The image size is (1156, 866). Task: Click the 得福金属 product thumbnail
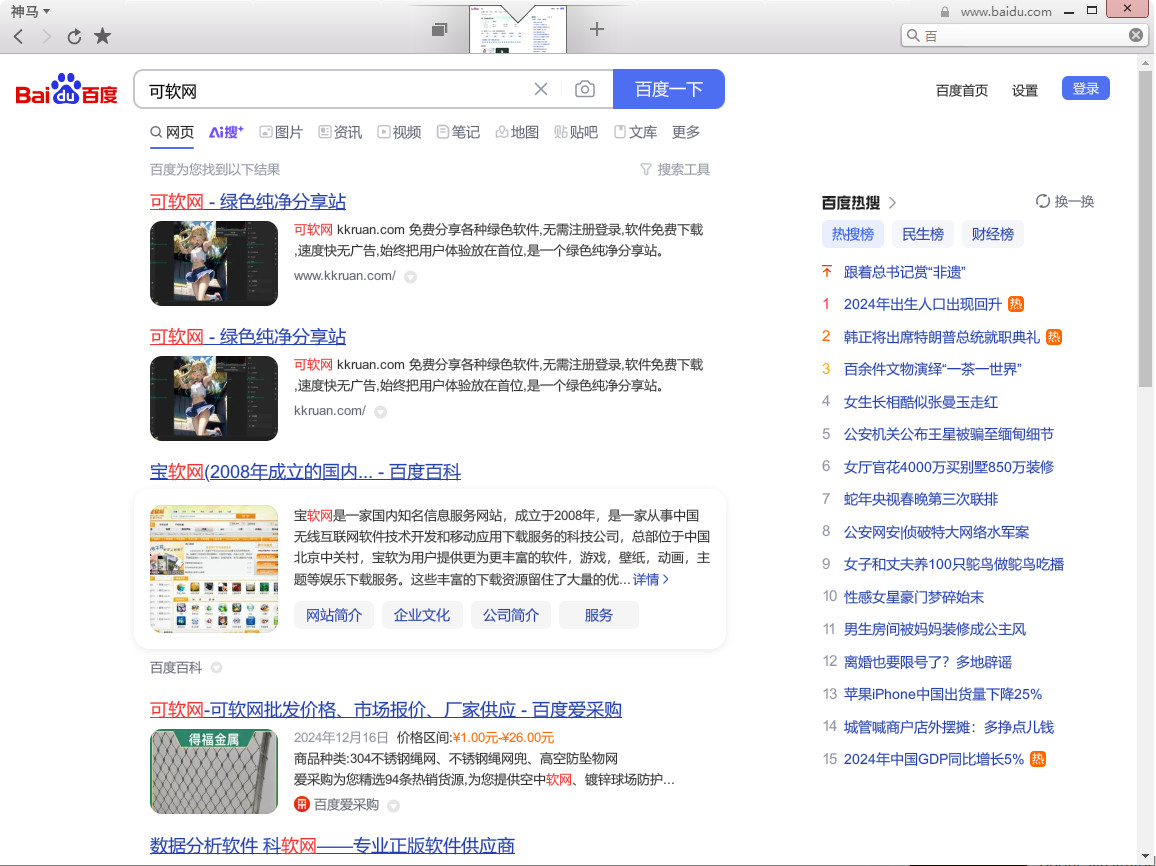214,771
